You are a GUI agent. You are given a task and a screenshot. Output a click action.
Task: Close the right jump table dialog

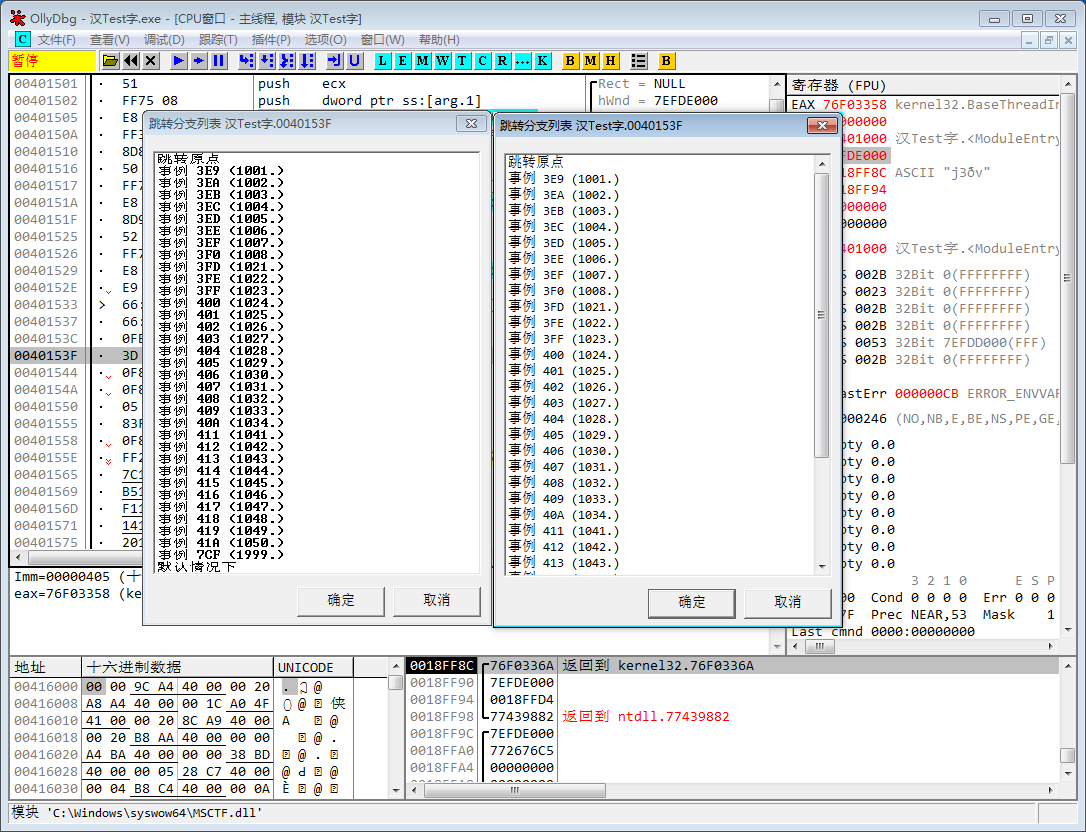click(822, 125)
